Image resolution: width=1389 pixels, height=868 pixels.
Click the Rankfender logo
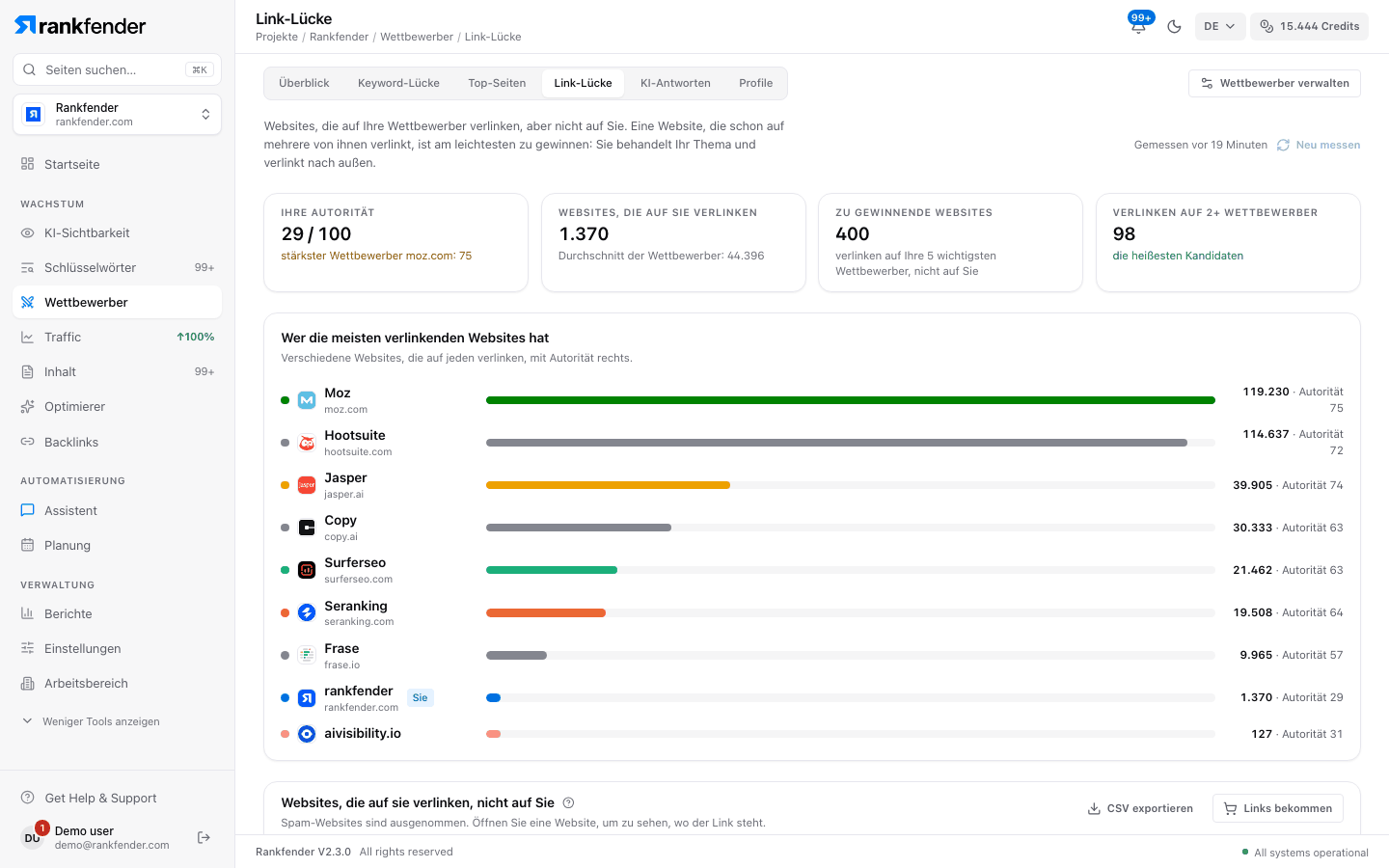[x=80, y=25]
